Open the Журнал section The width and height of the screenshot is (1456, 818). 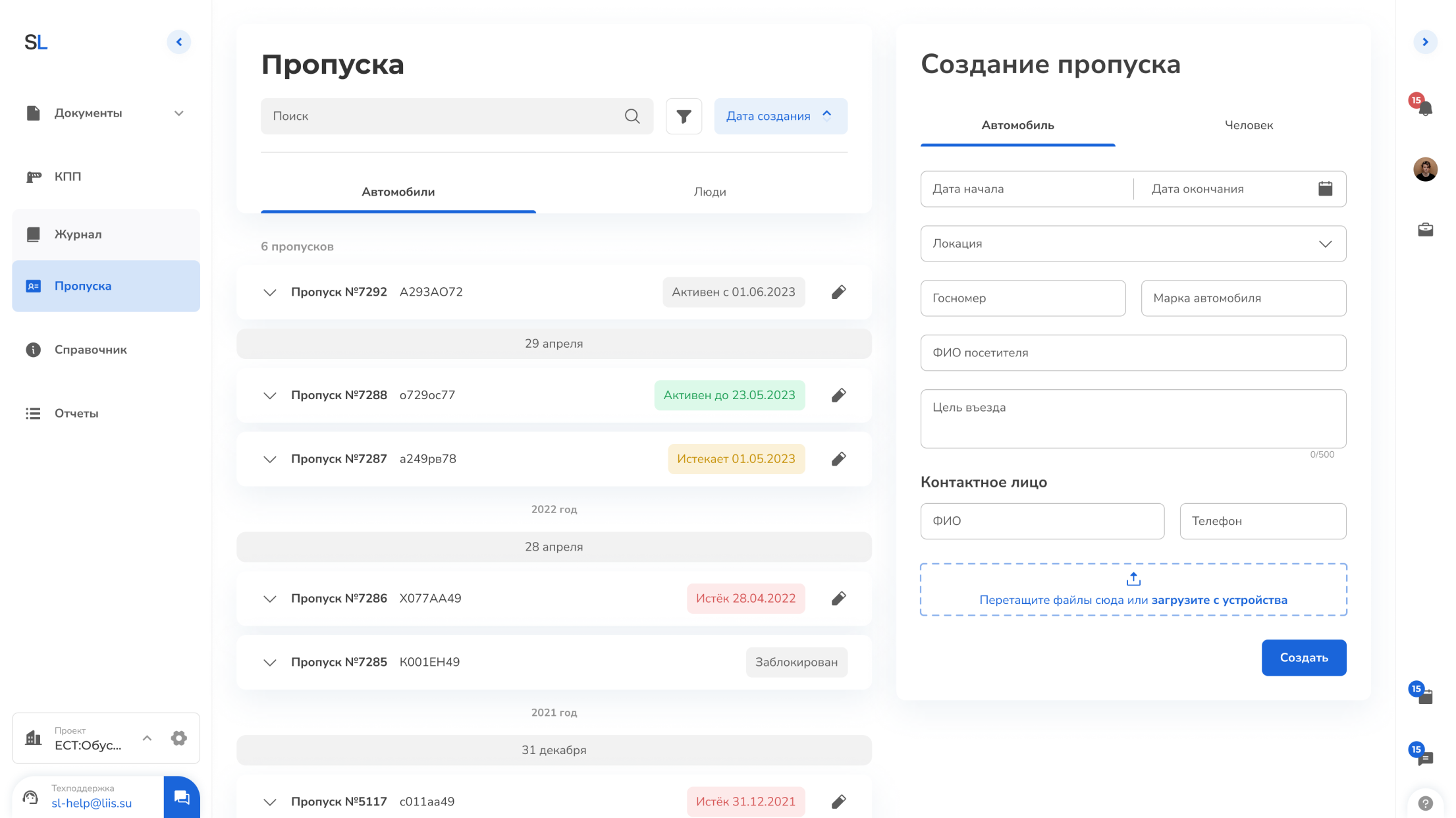coord(77,234)
